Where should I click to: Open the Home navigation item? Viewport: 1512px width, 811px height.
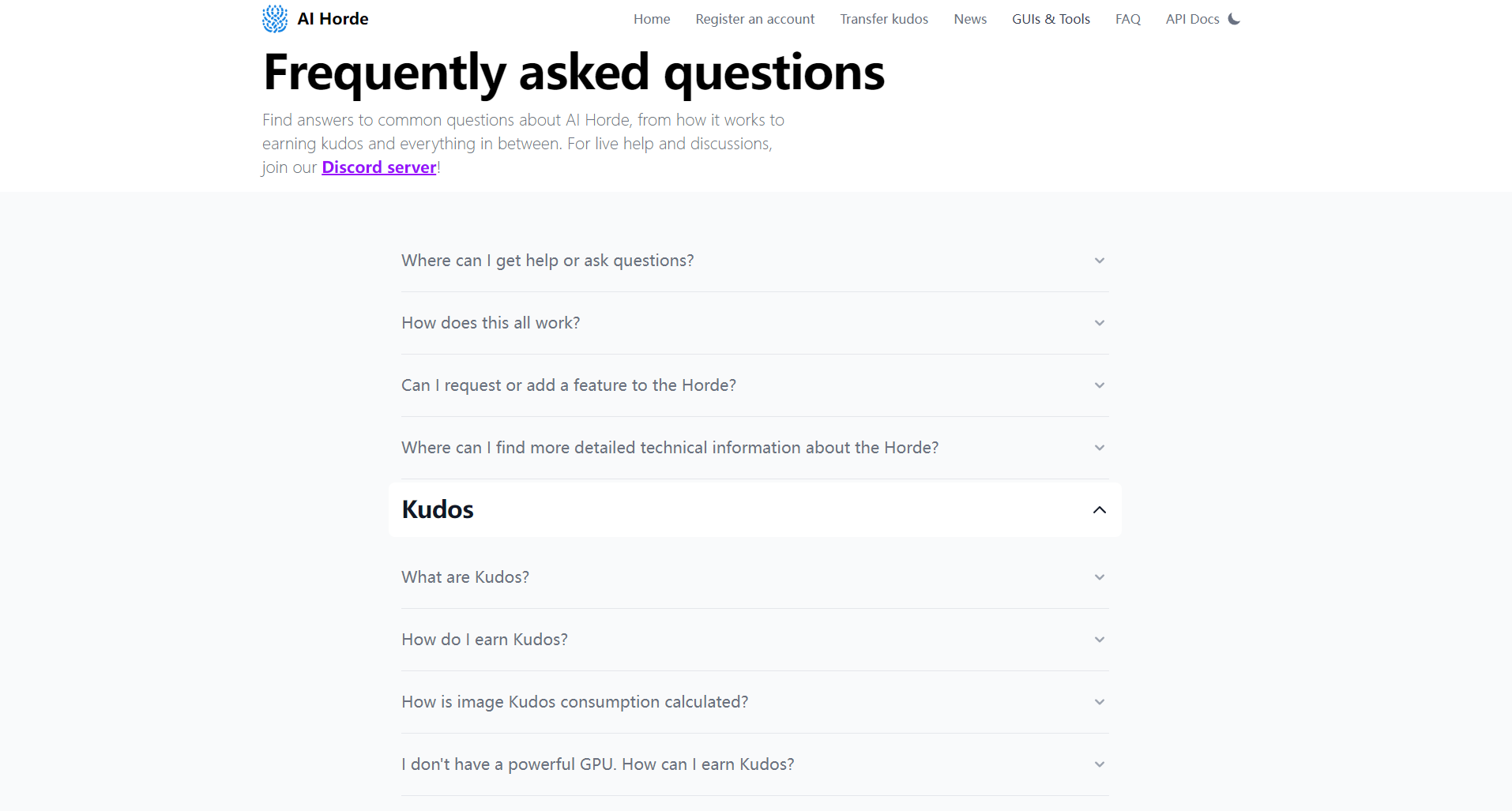[x=652, y=19]
